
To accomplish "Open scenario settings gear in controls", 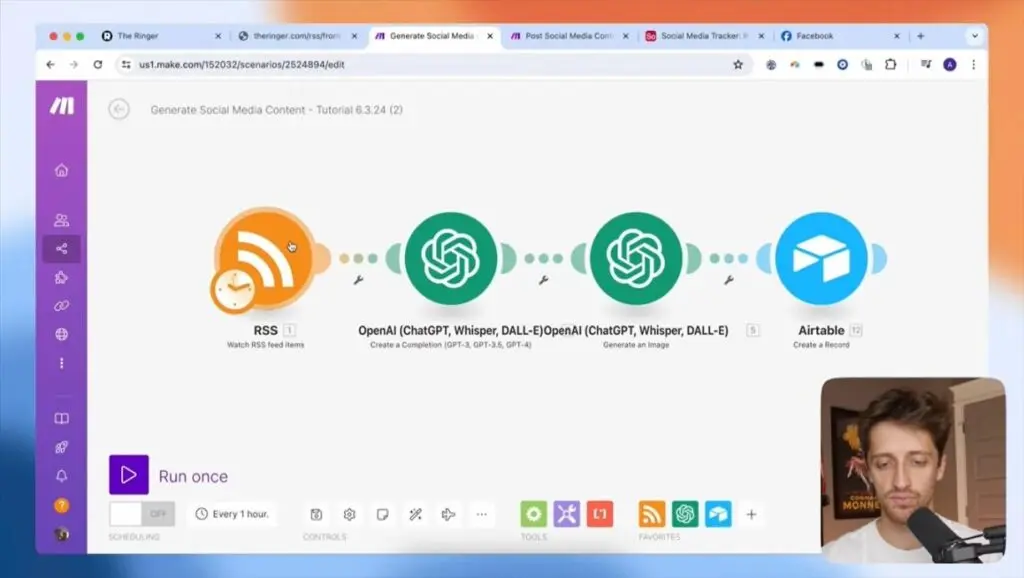I will pyautogui.click(x=349, y=514).
